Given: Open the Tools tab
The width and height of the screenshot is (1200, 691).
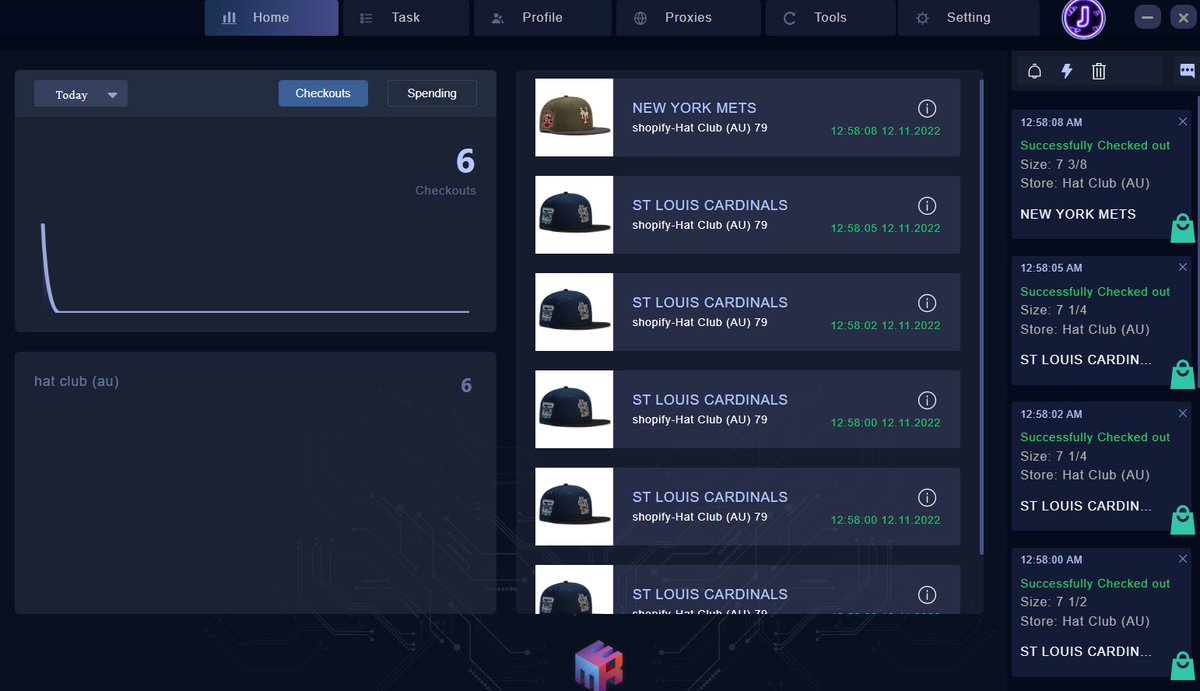Looking at the screenshot, I should tap(830, 18).
